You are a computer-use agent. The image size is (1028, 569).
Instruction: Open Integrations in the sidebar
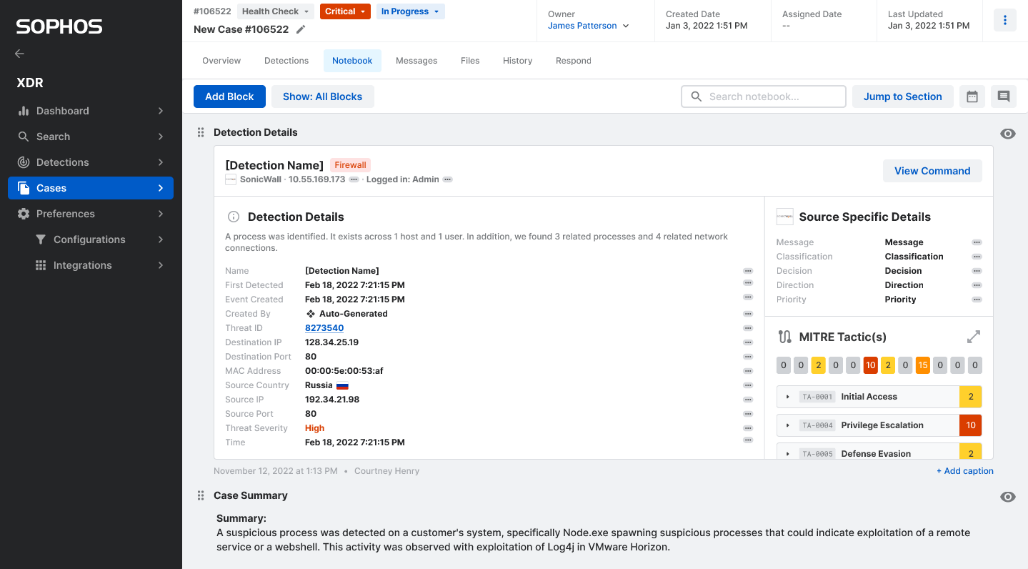90,265
